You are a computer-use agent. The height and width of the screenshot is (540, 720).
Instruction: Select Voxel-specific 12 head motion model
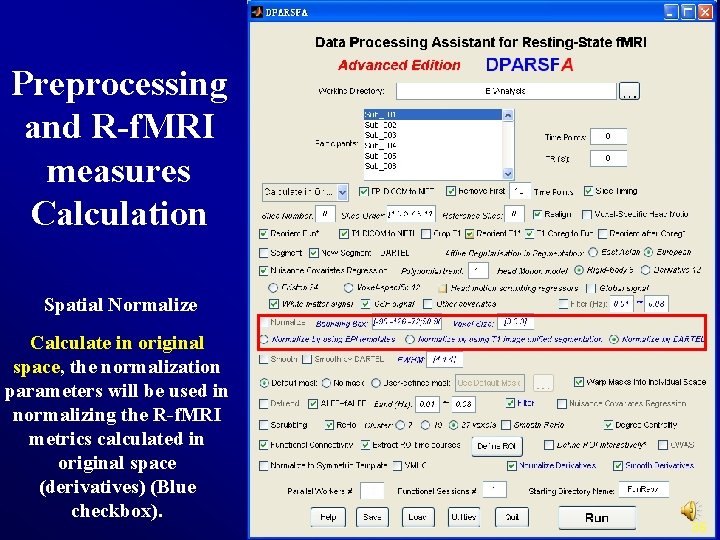click(349, 288)
